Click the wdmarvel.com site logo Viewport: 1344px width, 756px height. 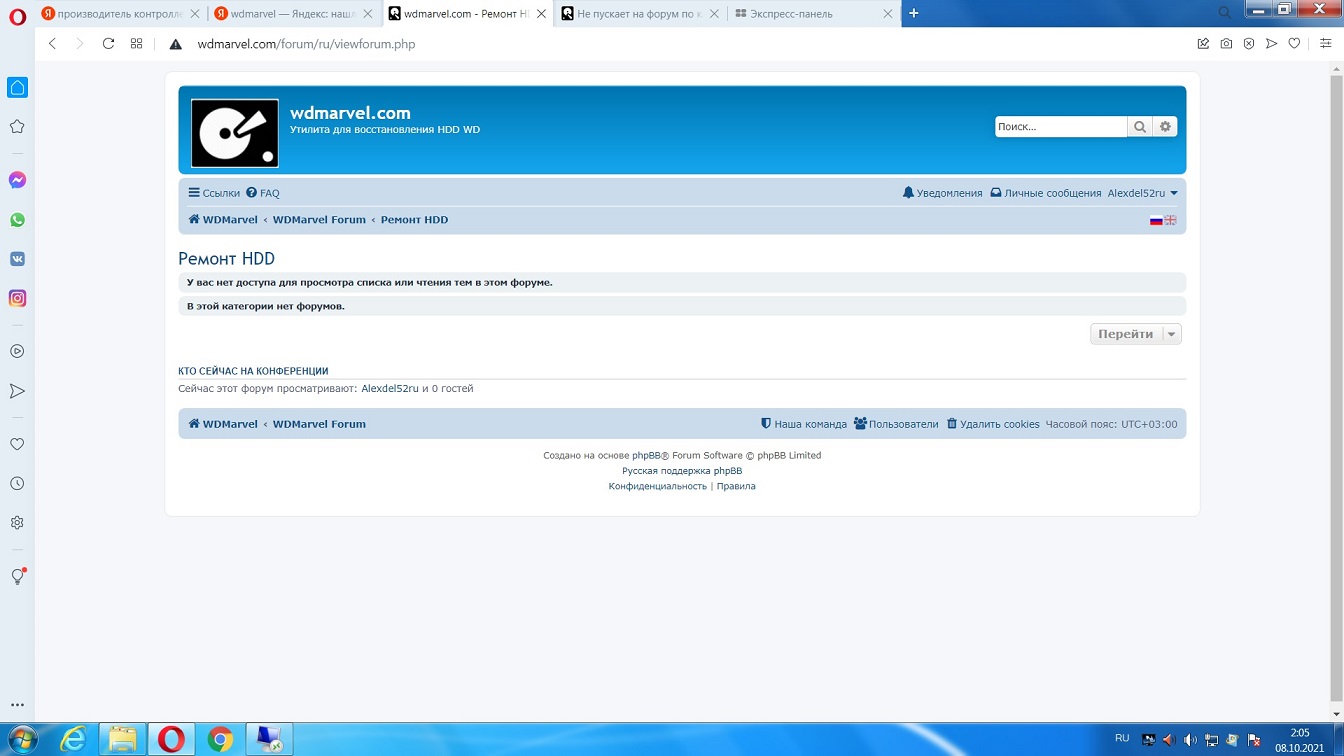point(235,133)
